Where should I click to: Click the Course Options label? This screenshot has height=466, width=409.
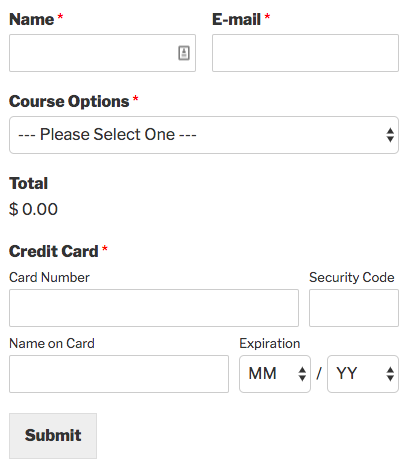tap(69, 101)
